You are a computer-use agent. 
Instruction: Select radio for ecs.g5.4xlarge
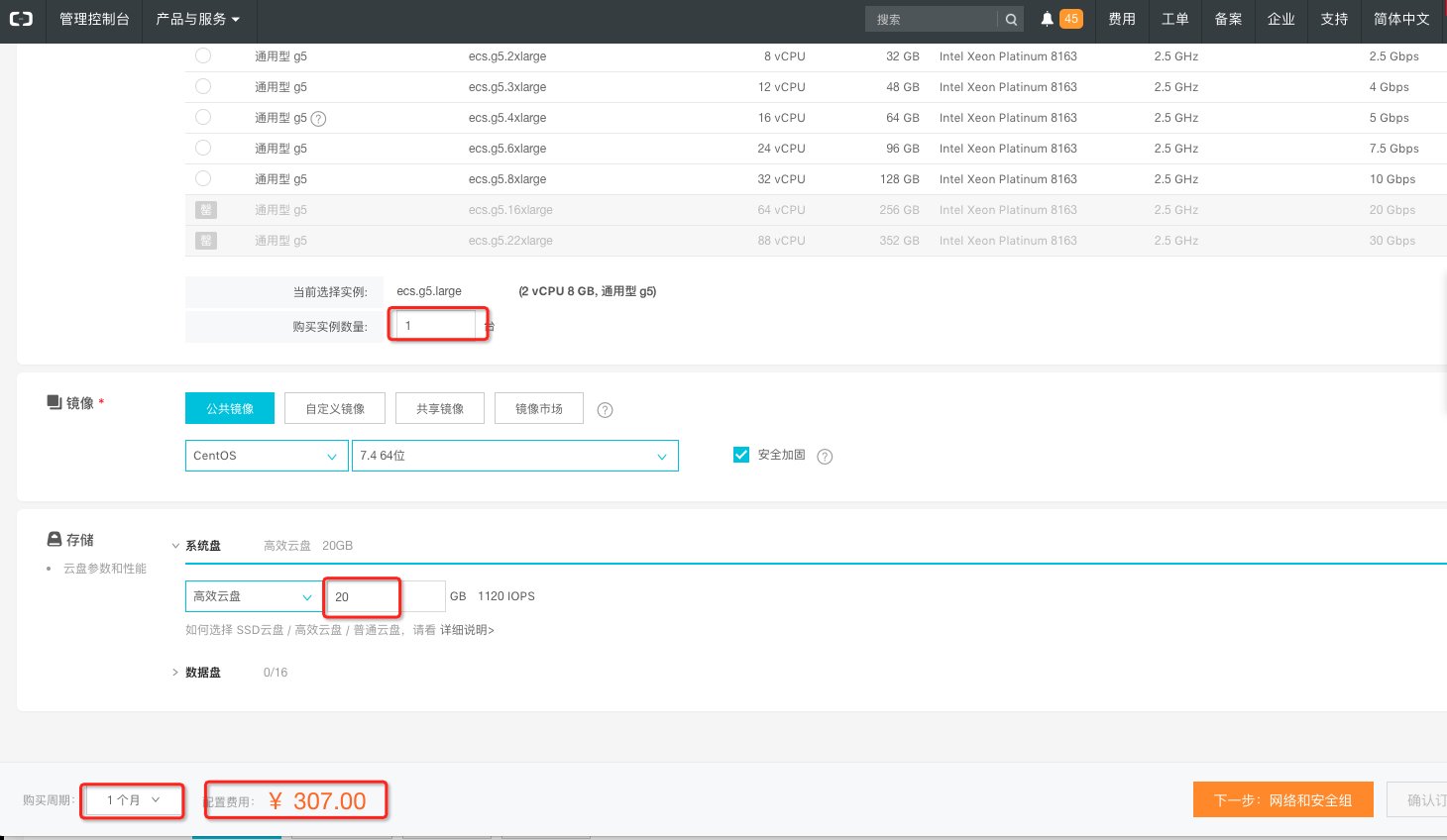click(x=203, y=117)
